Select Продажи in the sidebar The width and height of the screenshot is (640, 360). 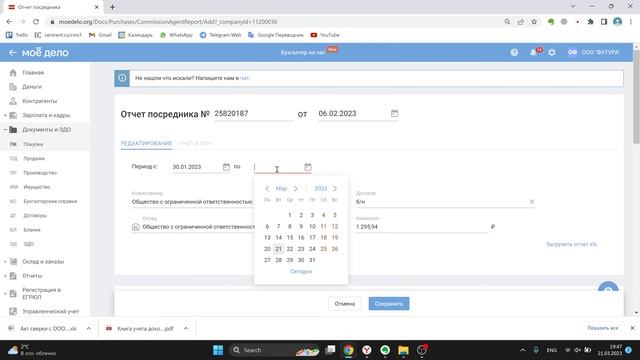34,159
